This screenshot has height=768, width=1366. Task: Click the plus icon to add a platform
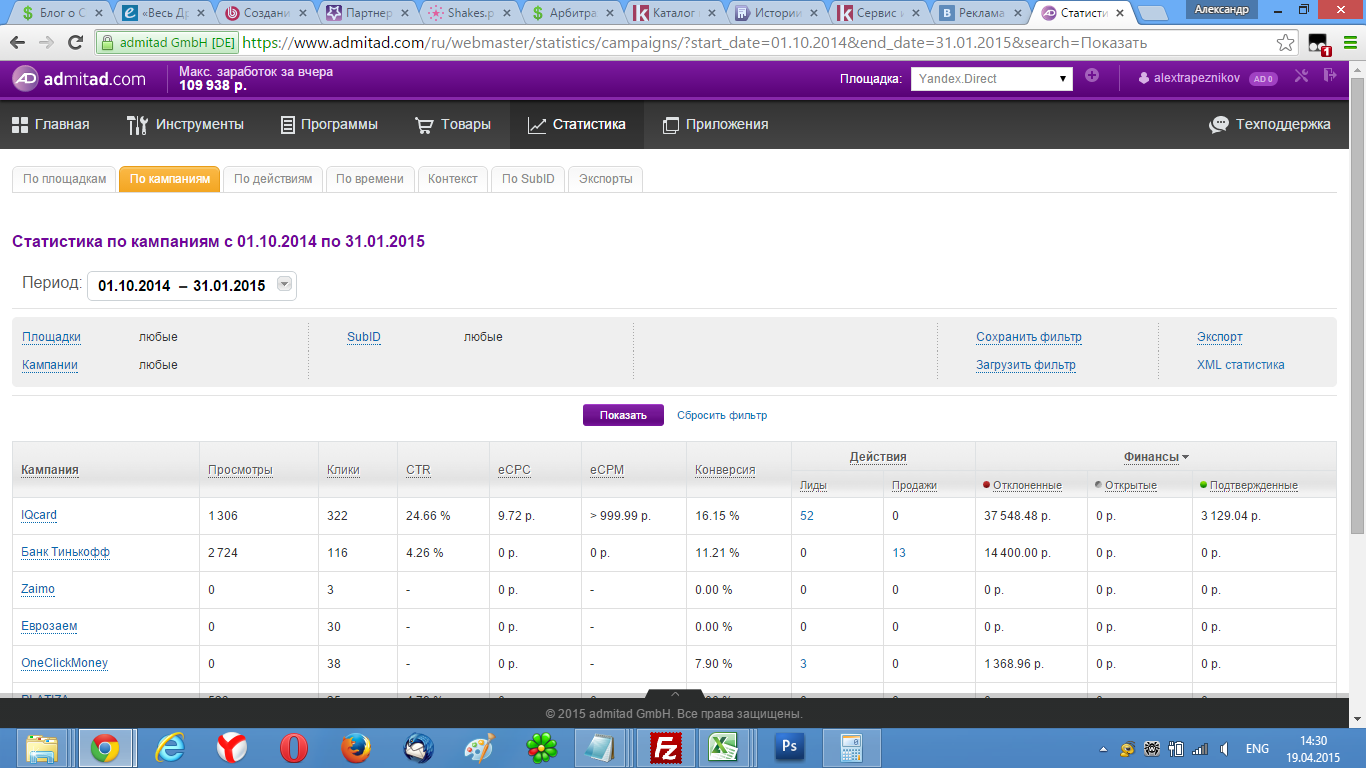[x=1092, y=76]
